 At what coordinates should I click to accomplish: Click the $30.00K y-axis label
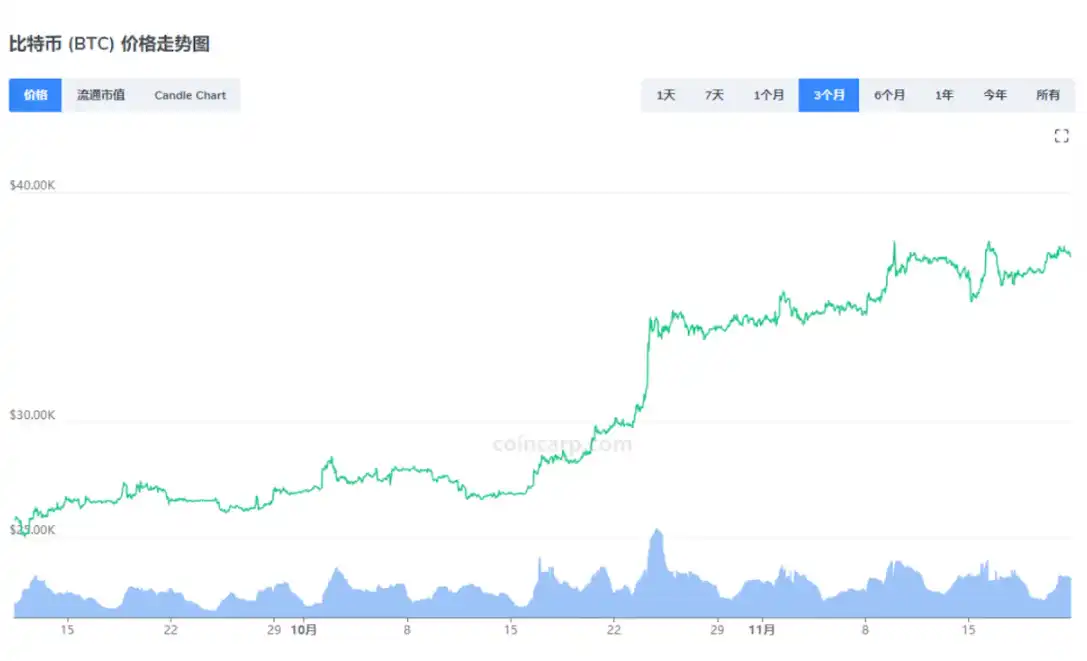pos(33,415)
